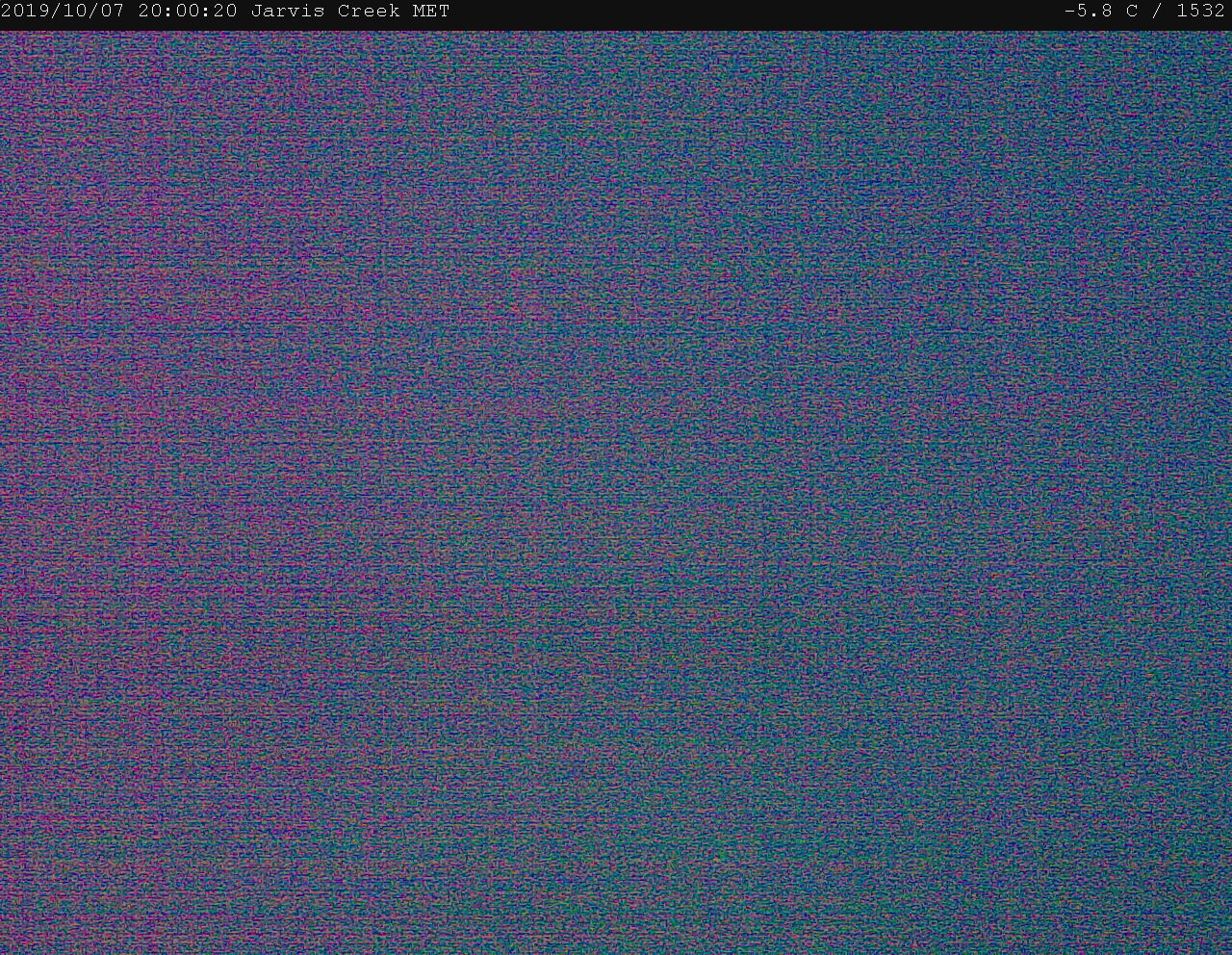
Task: Click the date 2019/10/07 in the overlay
Action: tap(63, 12)
